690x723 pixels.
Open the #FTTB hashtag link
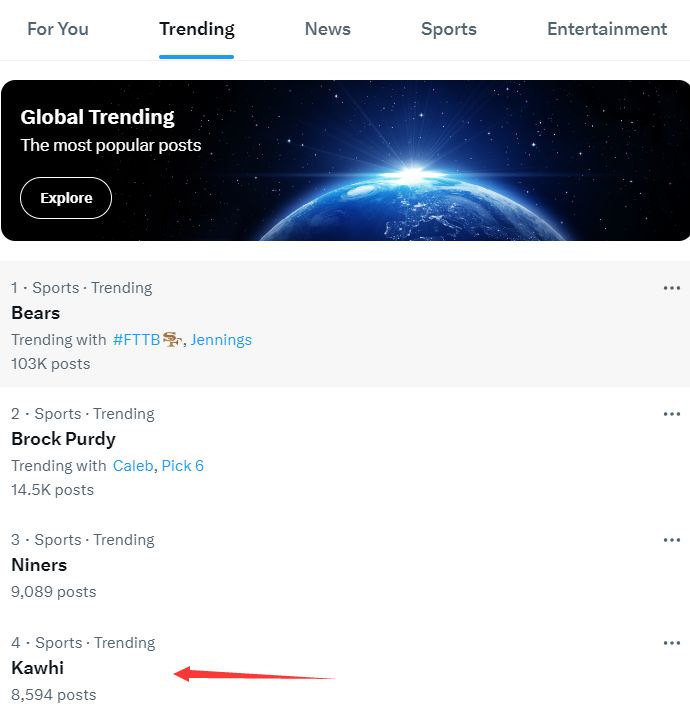click(137, 340)
